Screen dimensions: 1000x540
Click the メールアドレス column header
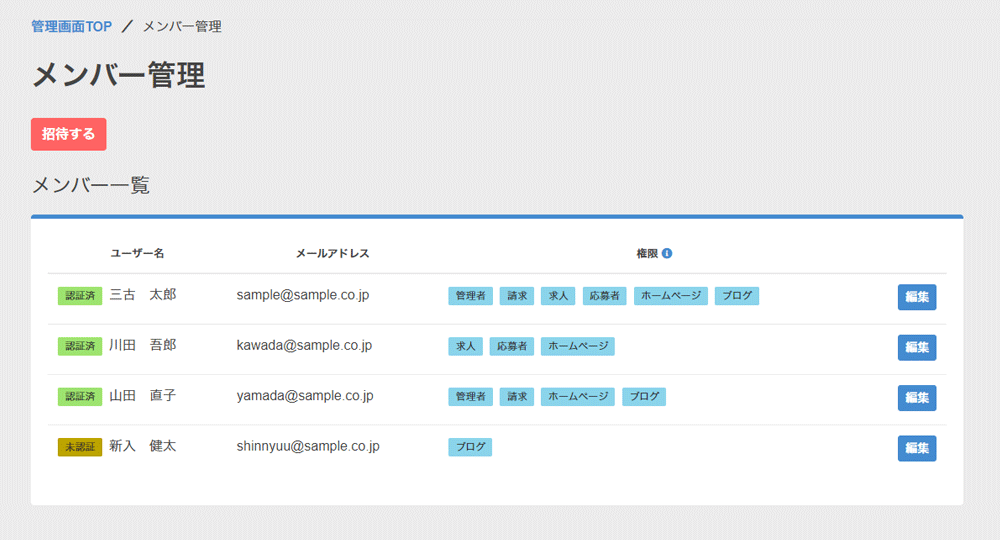click(x=333, y=254)
